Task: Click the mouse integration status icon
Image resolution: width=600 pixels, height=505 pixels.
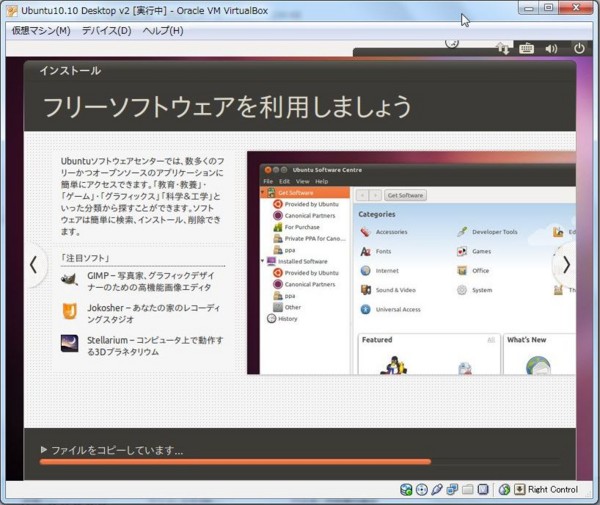Action: [x=504, y=489]
